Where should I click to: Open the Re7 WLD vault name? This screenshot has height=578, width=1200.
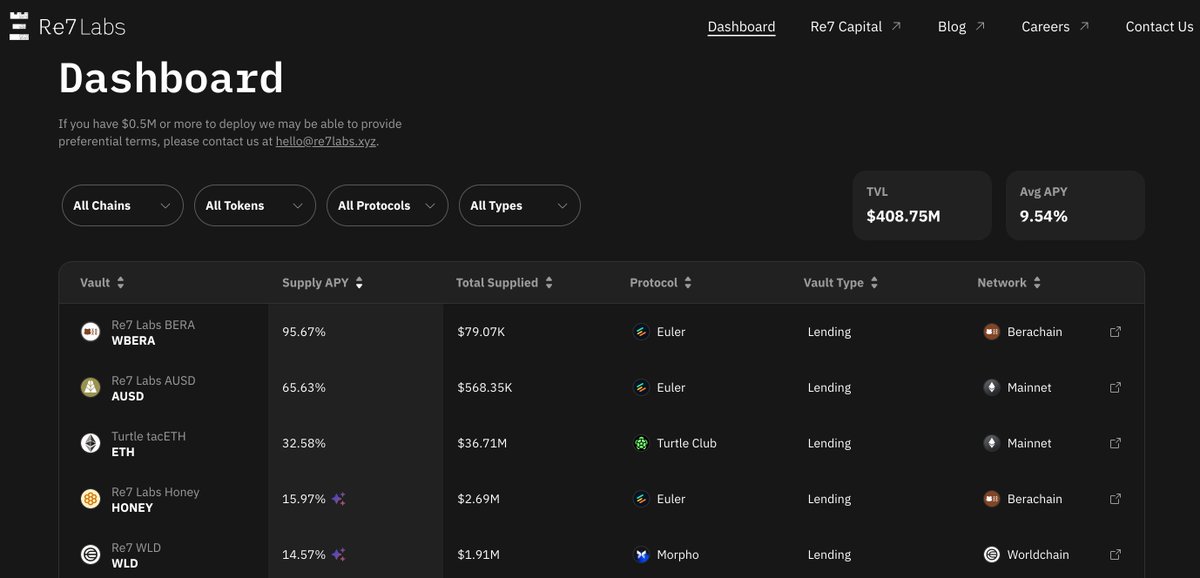tap(136, 548)
